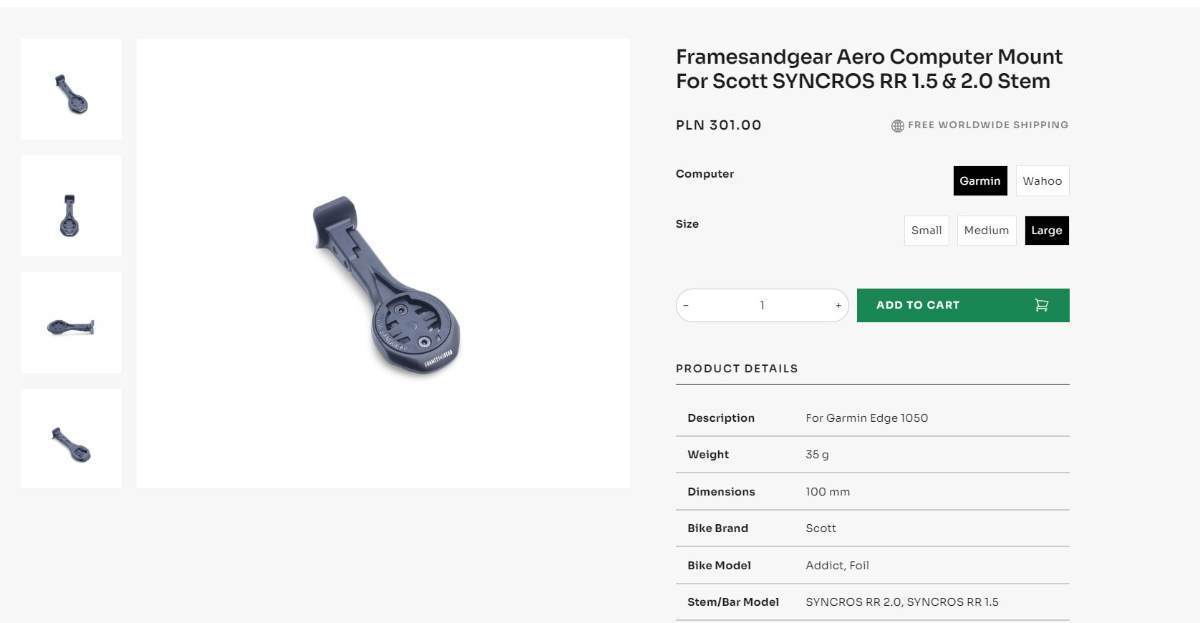
Task: Click the globe icon beside free shipping
Action: 897,126
